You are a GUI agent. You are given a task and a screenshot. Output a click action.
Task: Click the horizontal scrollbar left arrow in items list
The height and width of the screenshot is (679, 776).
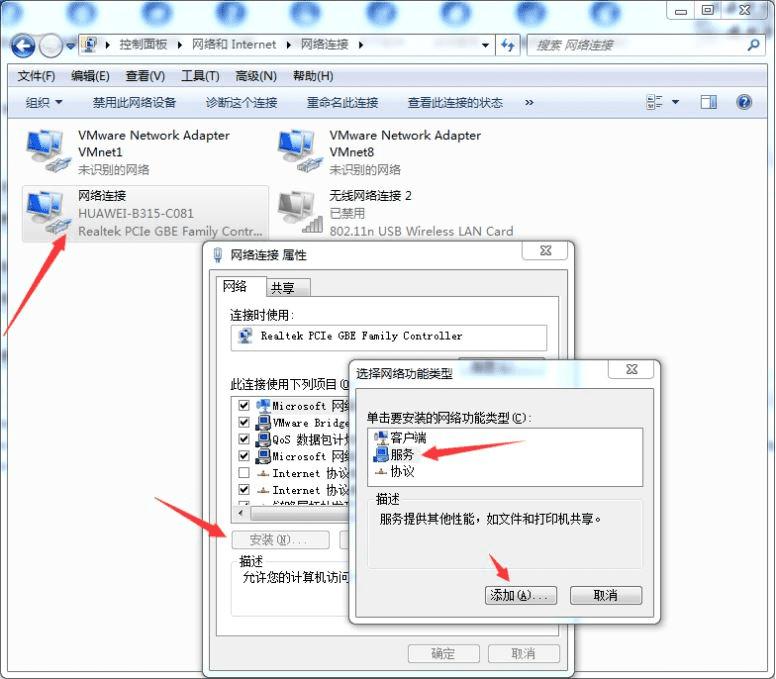(x=241, y=513)
